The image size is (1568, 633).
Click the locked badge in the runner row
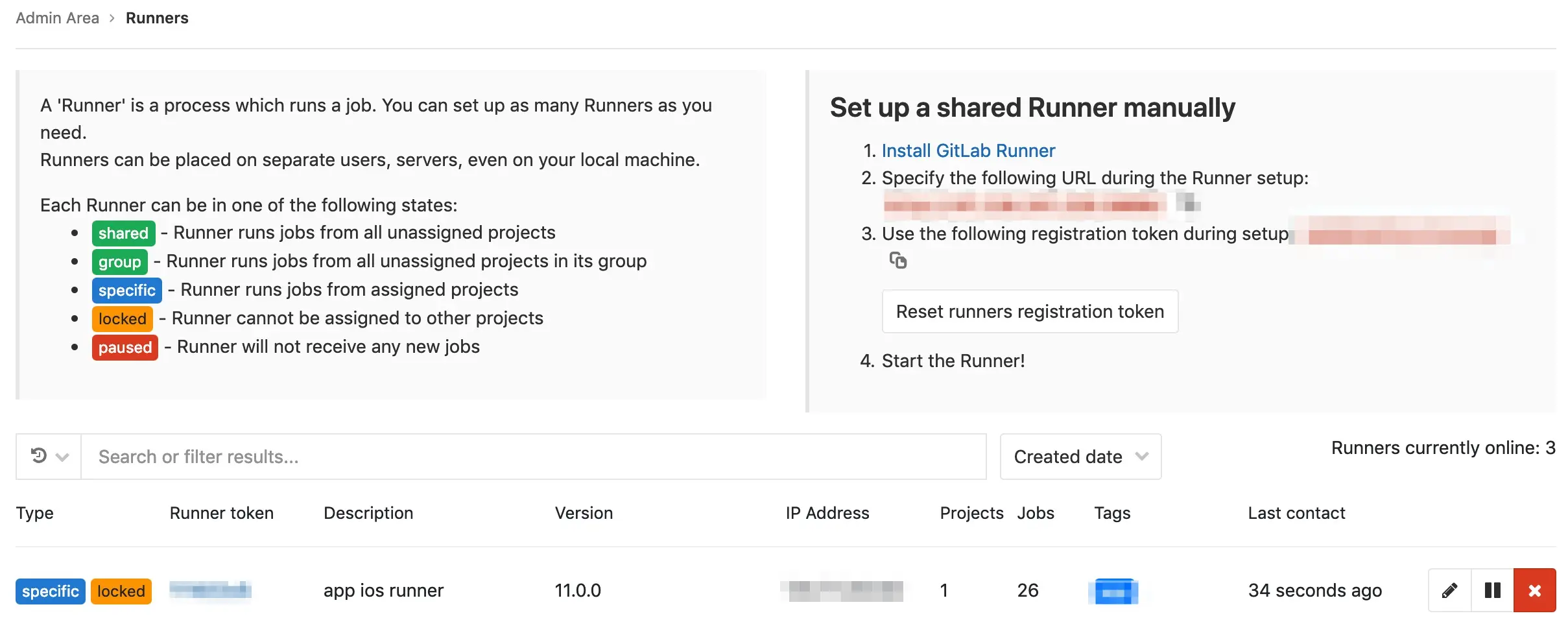click(121, 591)
